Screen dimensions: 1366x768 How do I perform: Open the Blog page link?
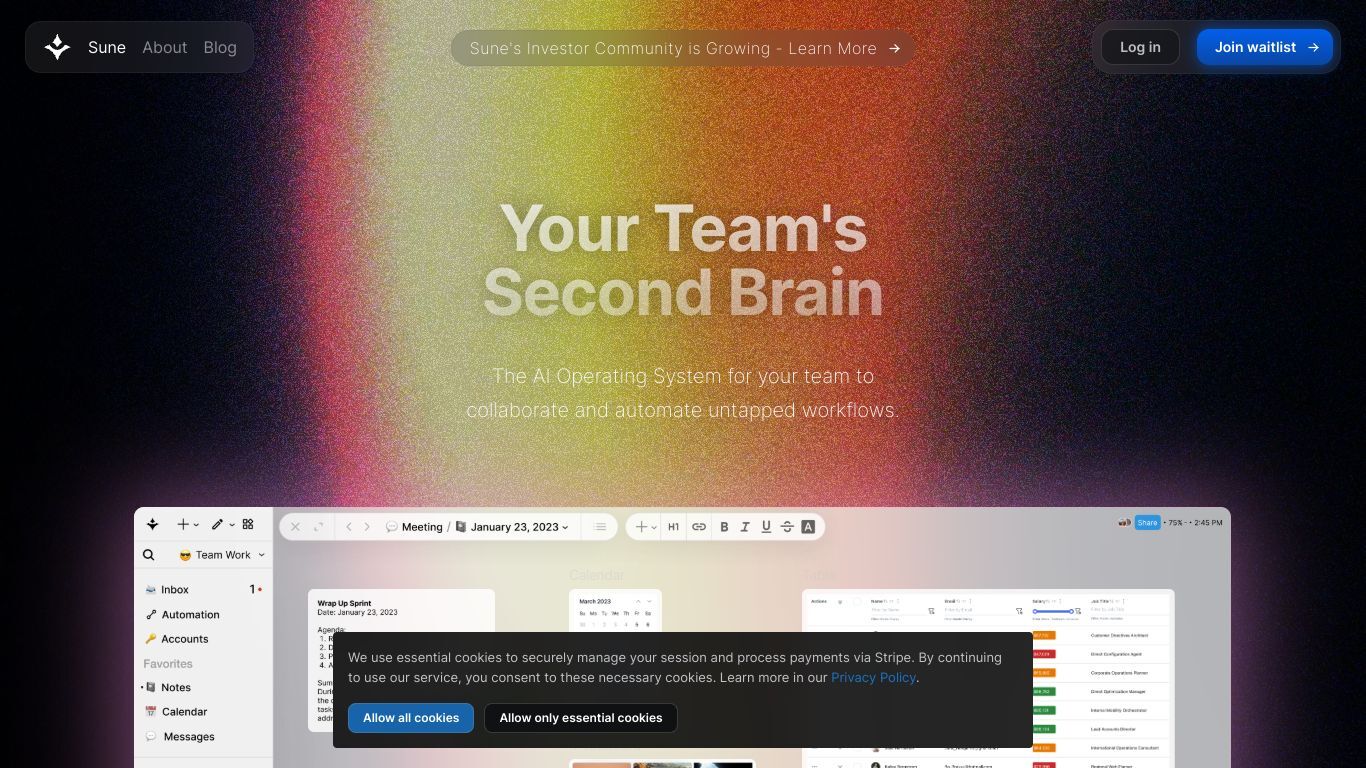pos(220,47)
